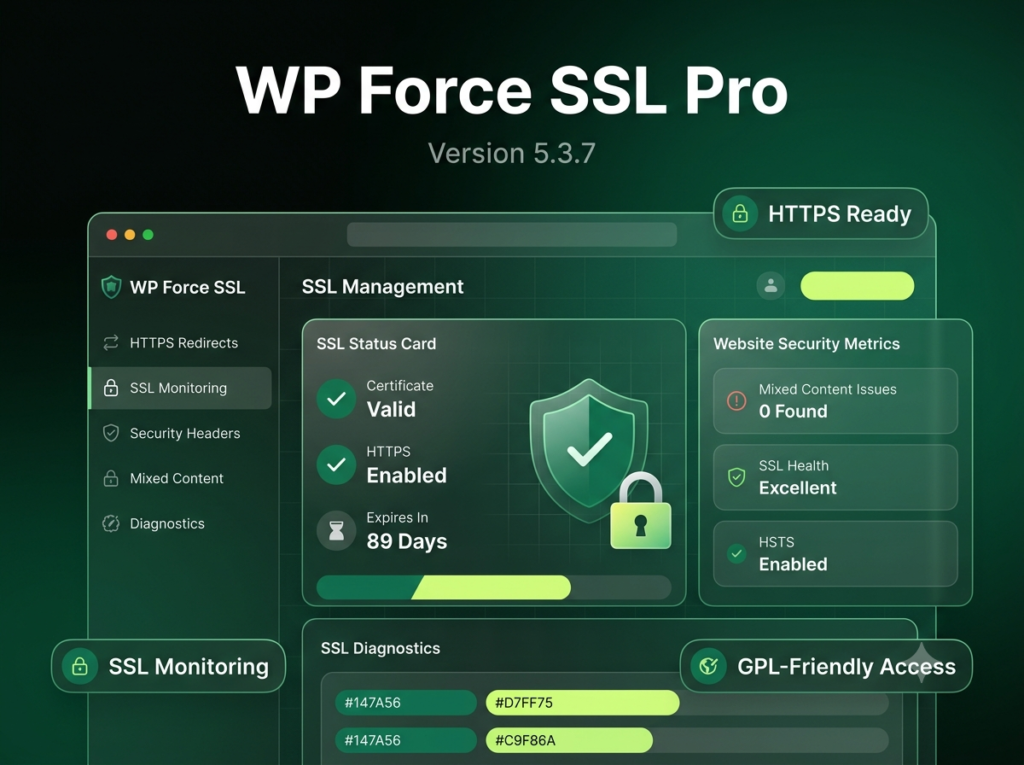This screenshot has height=765, width=1024.
Task: Select SSL Monitoring in the sidebar
Action: click(x=180, y=388)
